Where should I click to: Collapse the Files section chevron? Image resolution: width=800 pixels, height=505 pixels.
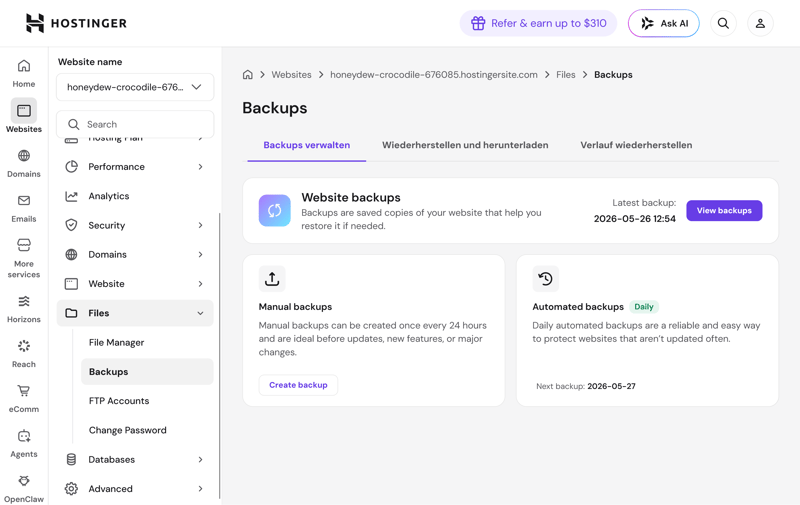click(x=201, y=313)
